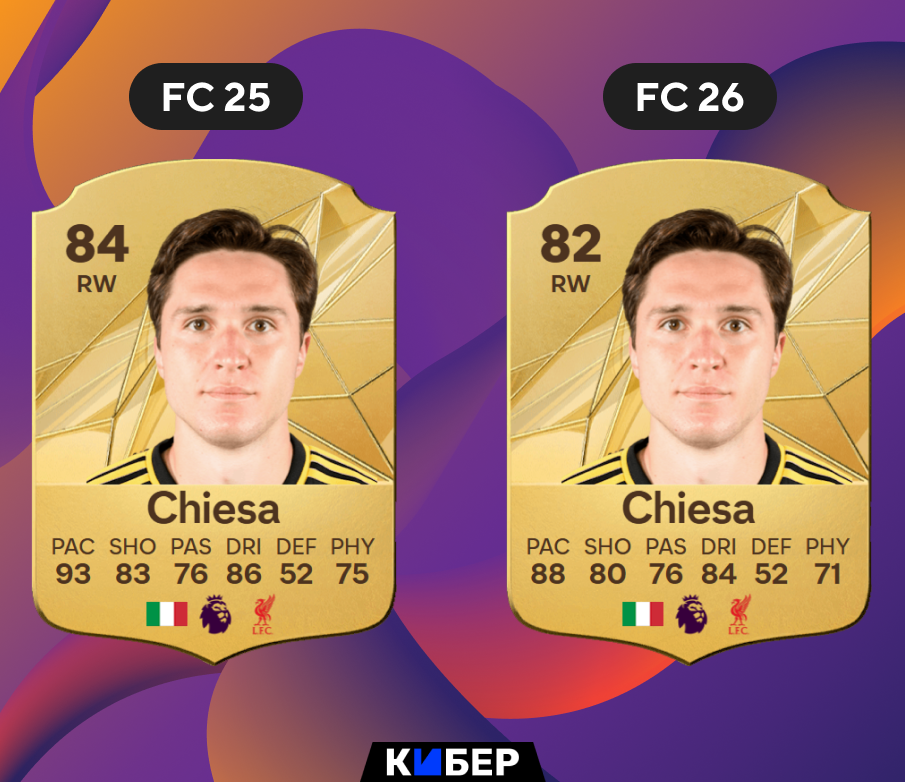Click the 82 overall rating on FC 26 card
905x782 pixels.
click(x=571, y=244)
